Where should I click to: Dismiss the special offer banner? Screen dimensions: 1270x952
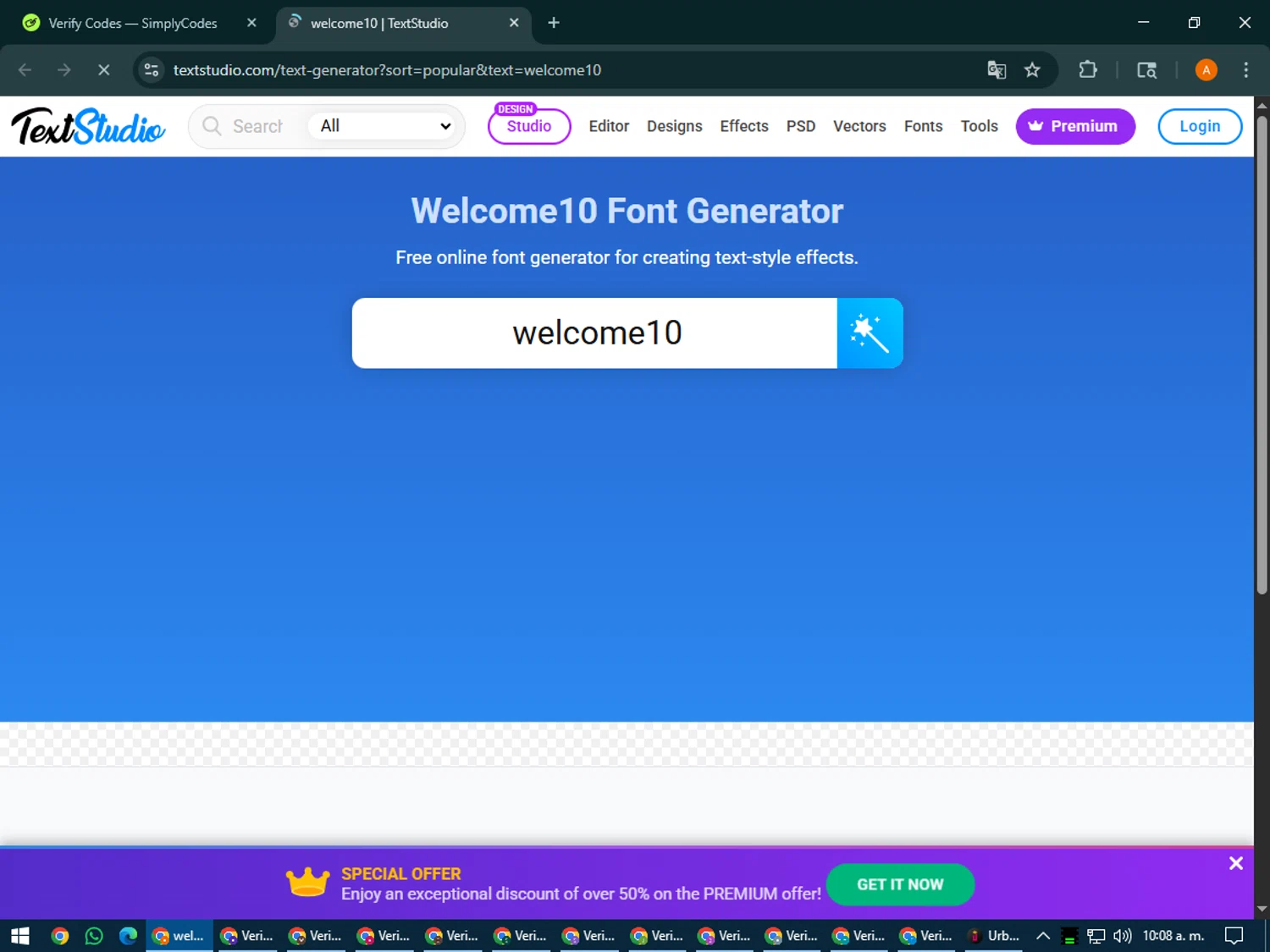pyautogui.click(x=1235, y=863)
